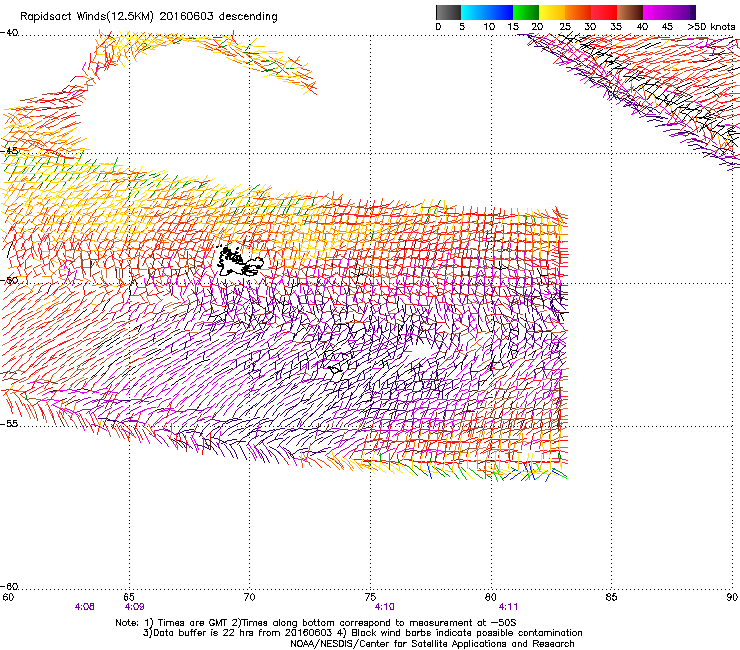Select the green 15-20 knots legend color
740x650 pixels.
tap(526, 12)
